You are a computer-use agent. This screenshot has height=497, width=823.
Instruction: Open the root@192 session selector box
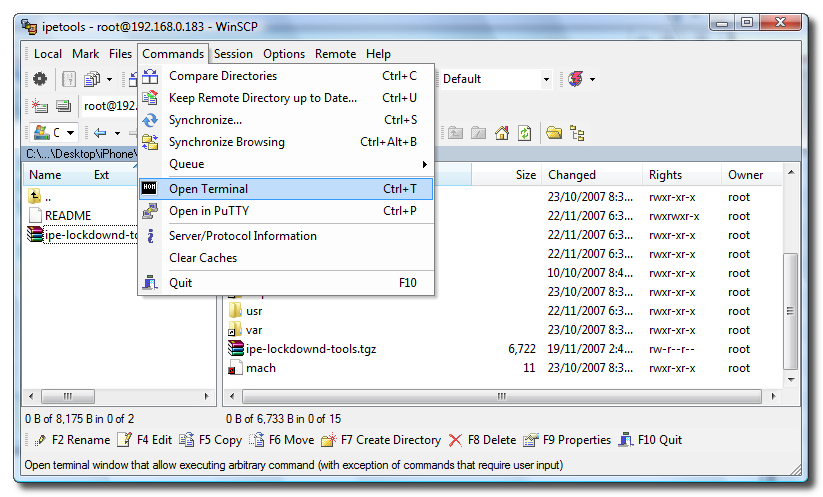(110, 106)
